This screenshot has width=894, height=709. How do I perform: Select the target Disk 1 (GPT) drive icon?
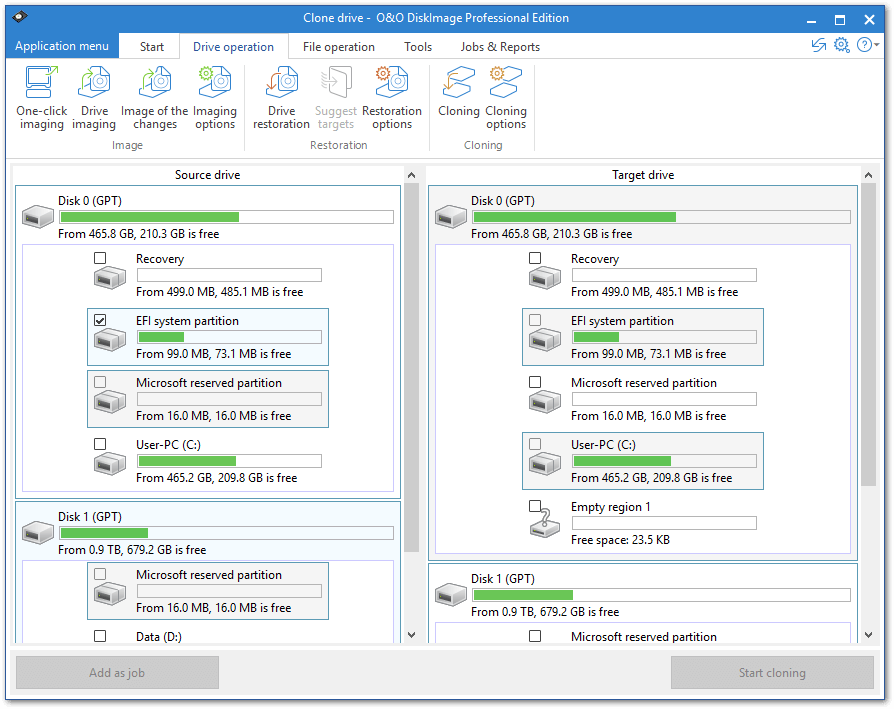point(450,595)
